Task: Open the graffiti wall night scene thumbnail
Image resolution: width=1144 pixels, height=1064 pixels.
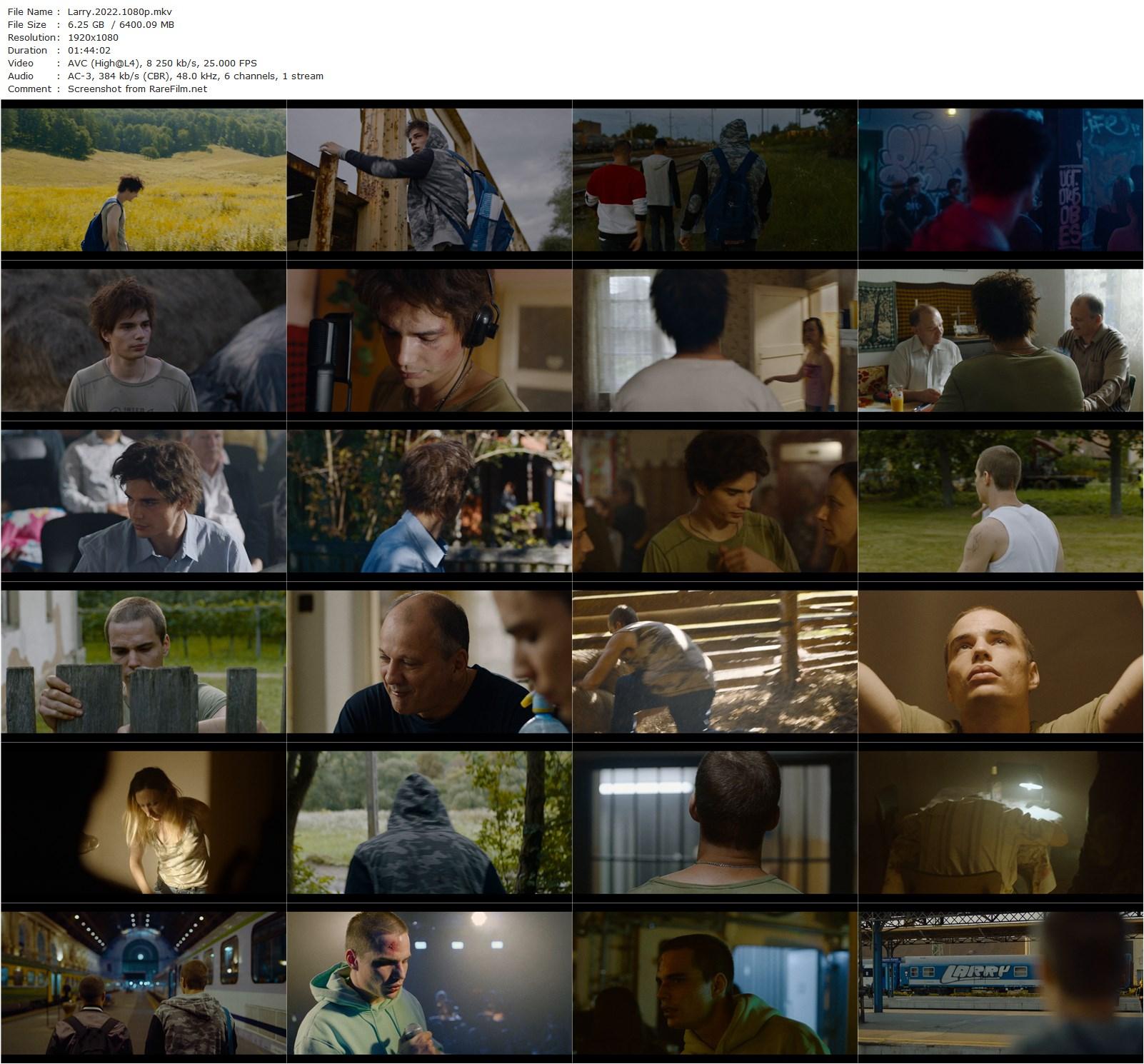Action: pyautogui.click(x=1000, y=179)
